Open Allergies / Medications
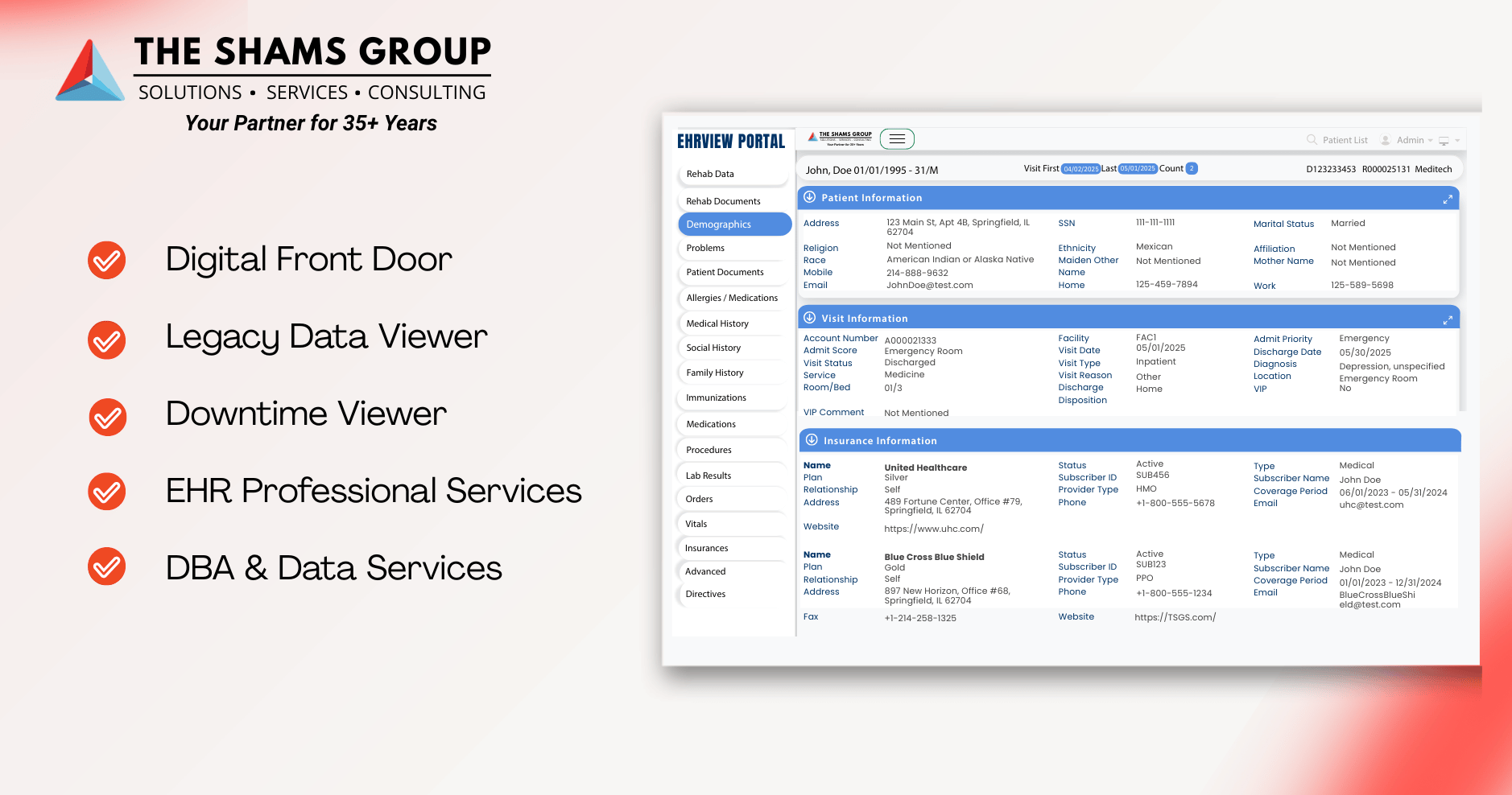The height and width of the screenshot is (795, 1512). click(733, 298)
